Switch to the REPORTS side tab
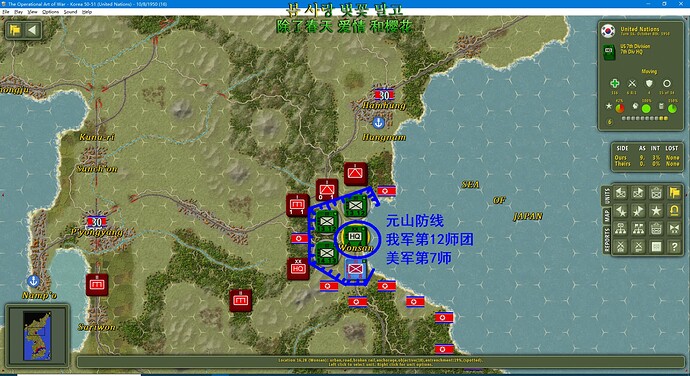The width and height of the screenshot is (690, 376). click(606, 240)
